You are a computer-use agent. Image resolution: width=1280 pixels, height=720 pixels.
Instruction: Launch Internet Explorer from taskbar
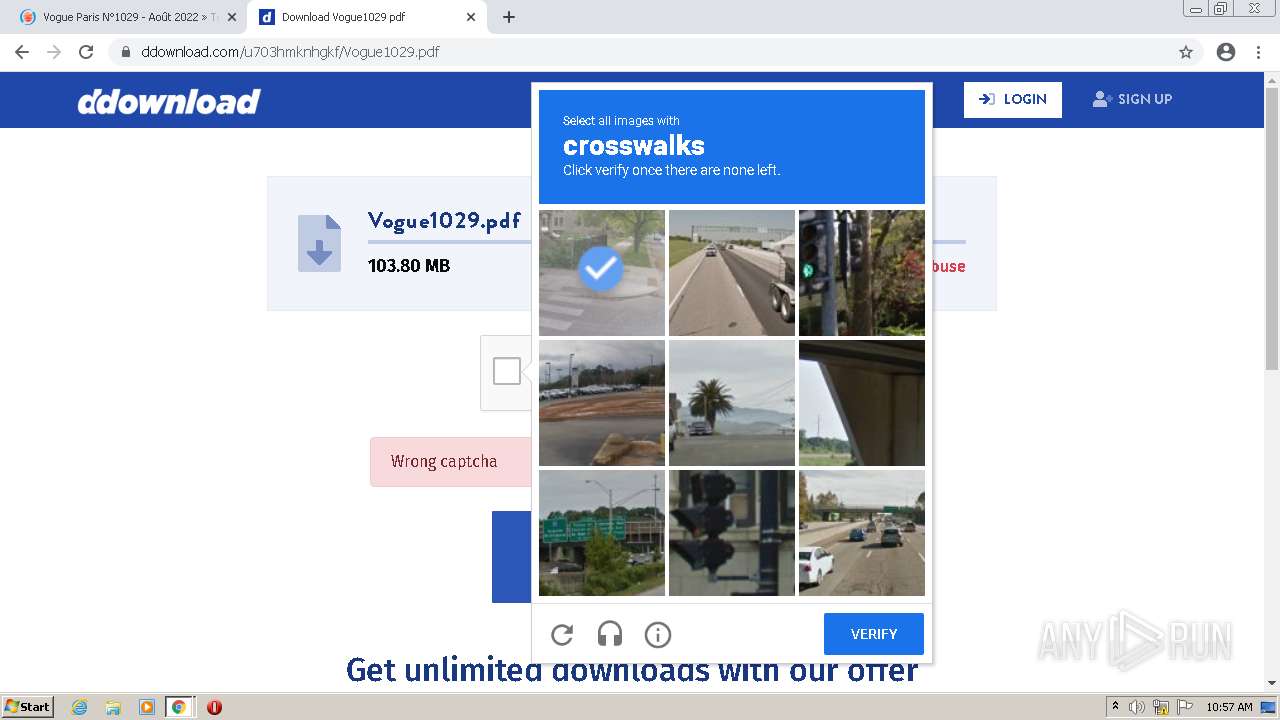coord(80,707)
